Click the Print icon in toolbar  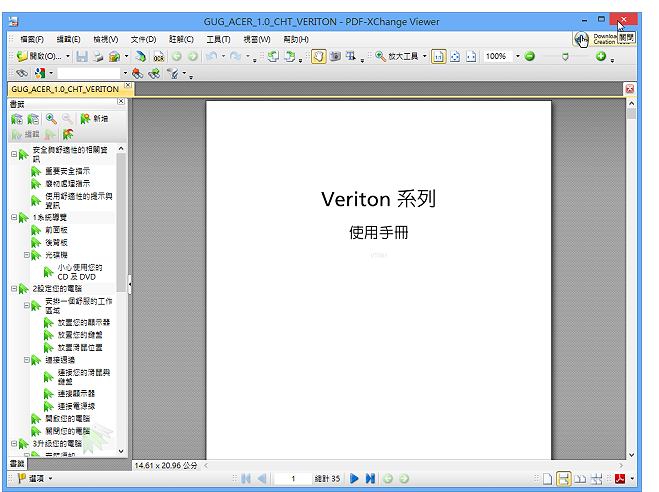tap(98, 56)
